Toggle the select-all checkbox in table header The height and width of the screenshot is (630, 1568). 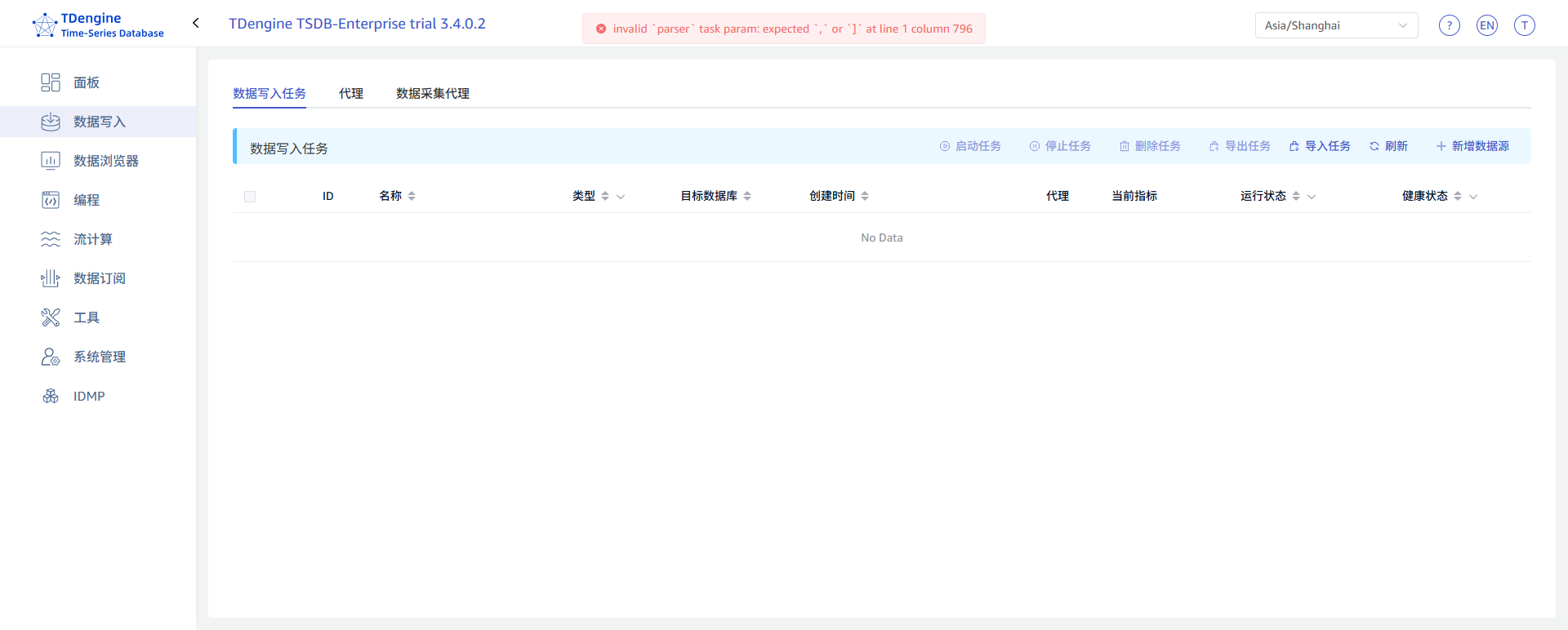click(x=250, y=197)
